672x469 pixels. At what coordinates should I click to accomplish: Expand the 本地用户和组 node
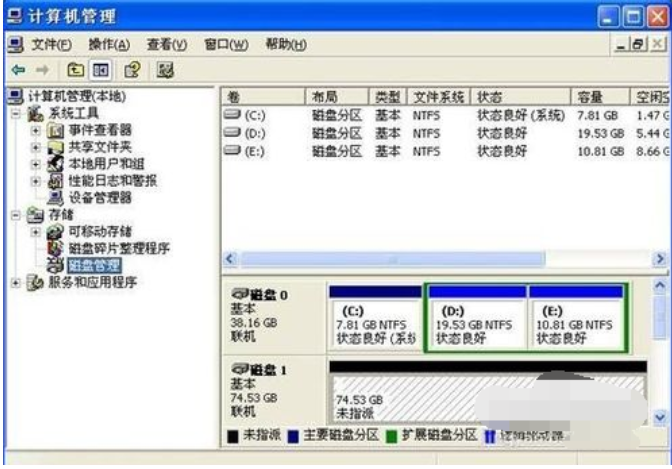[x=36, y=164]
